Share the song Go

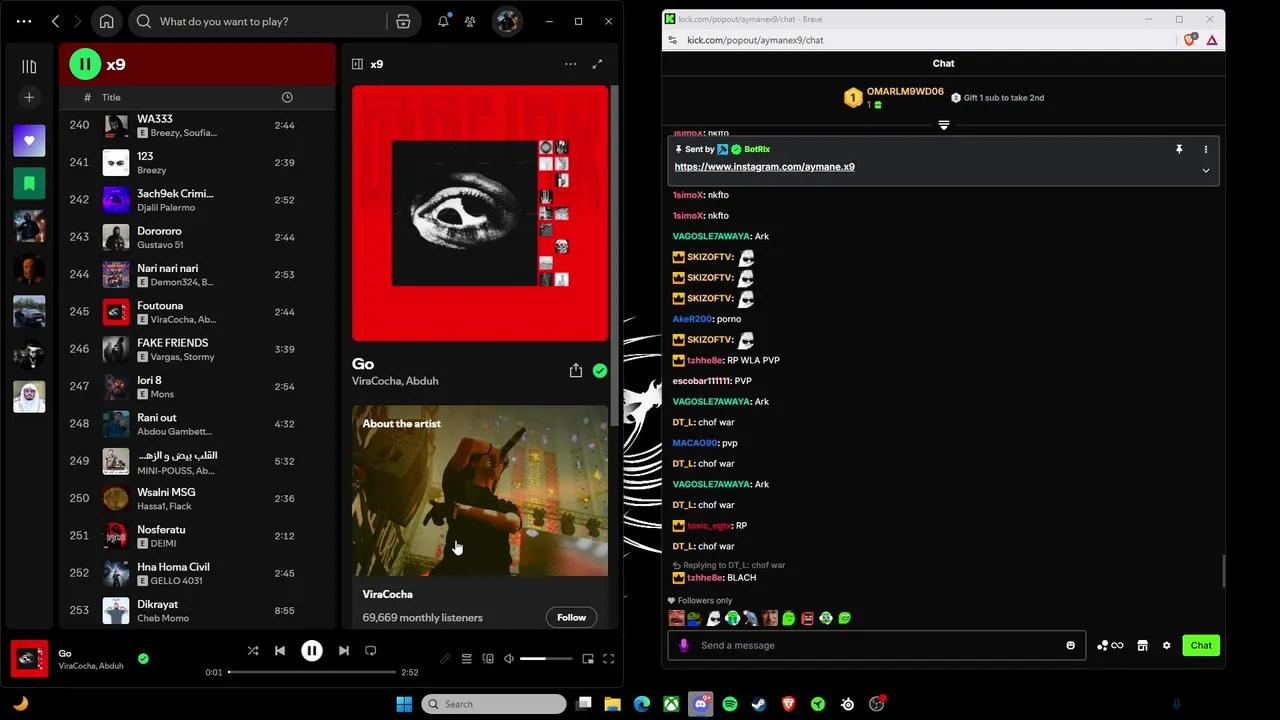[576, 370]
